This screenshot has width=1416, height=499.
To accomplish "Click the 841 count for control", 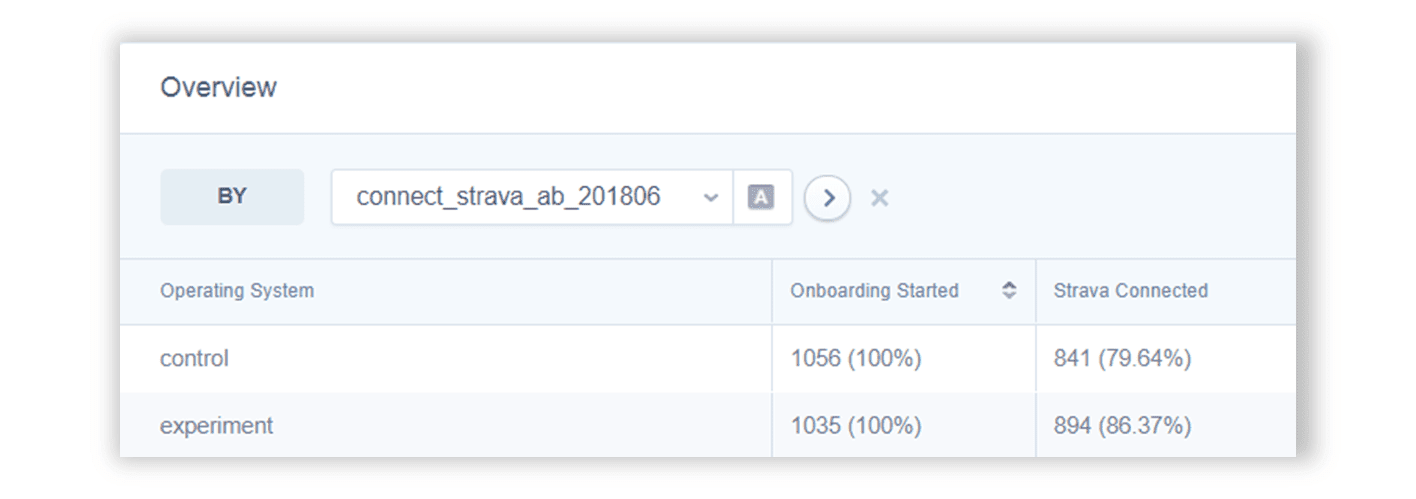I will point(1072,358).
